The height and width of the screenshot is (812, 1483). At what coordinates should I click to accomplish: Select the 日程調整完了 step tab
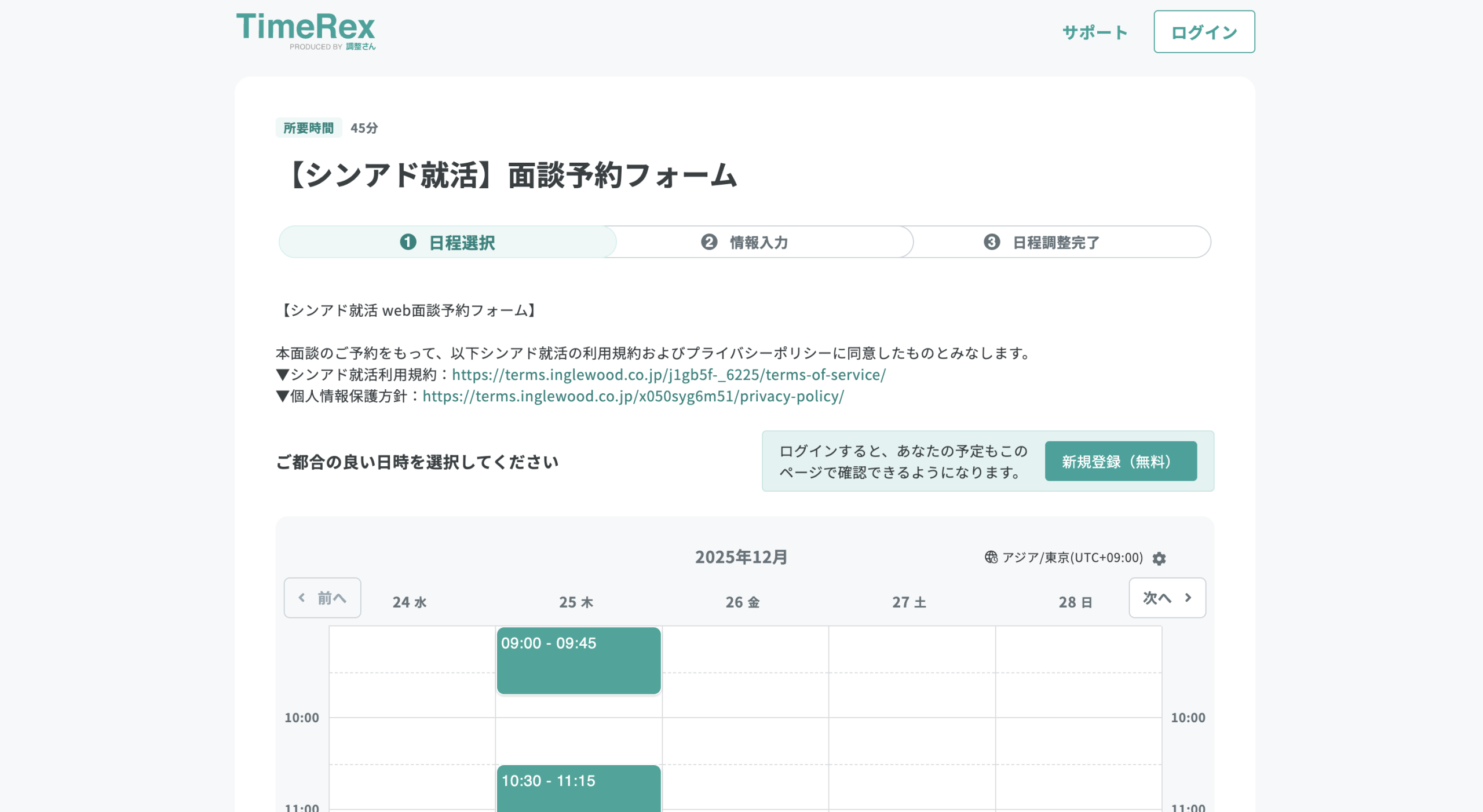pos(1055,243)
